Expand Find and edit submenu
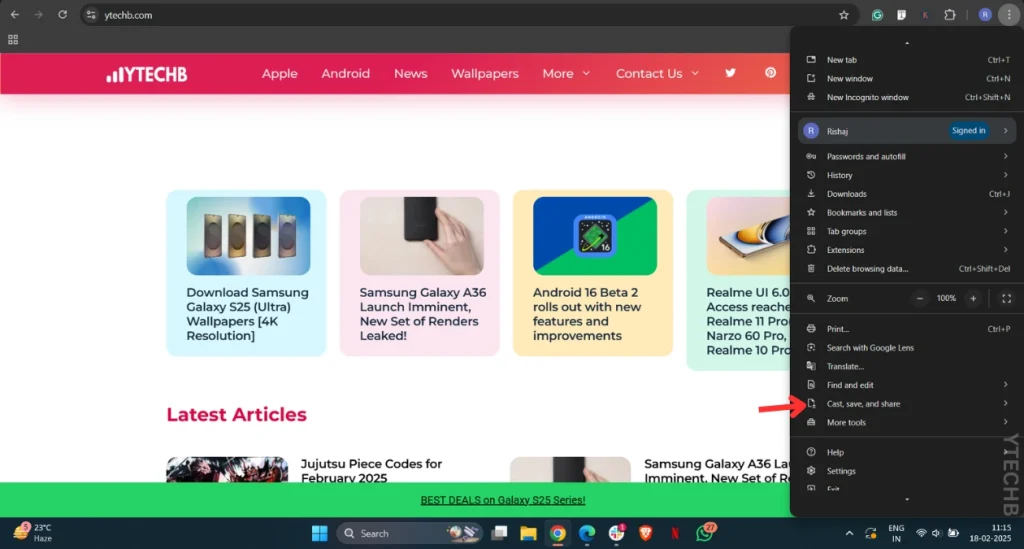 point(908,385)
